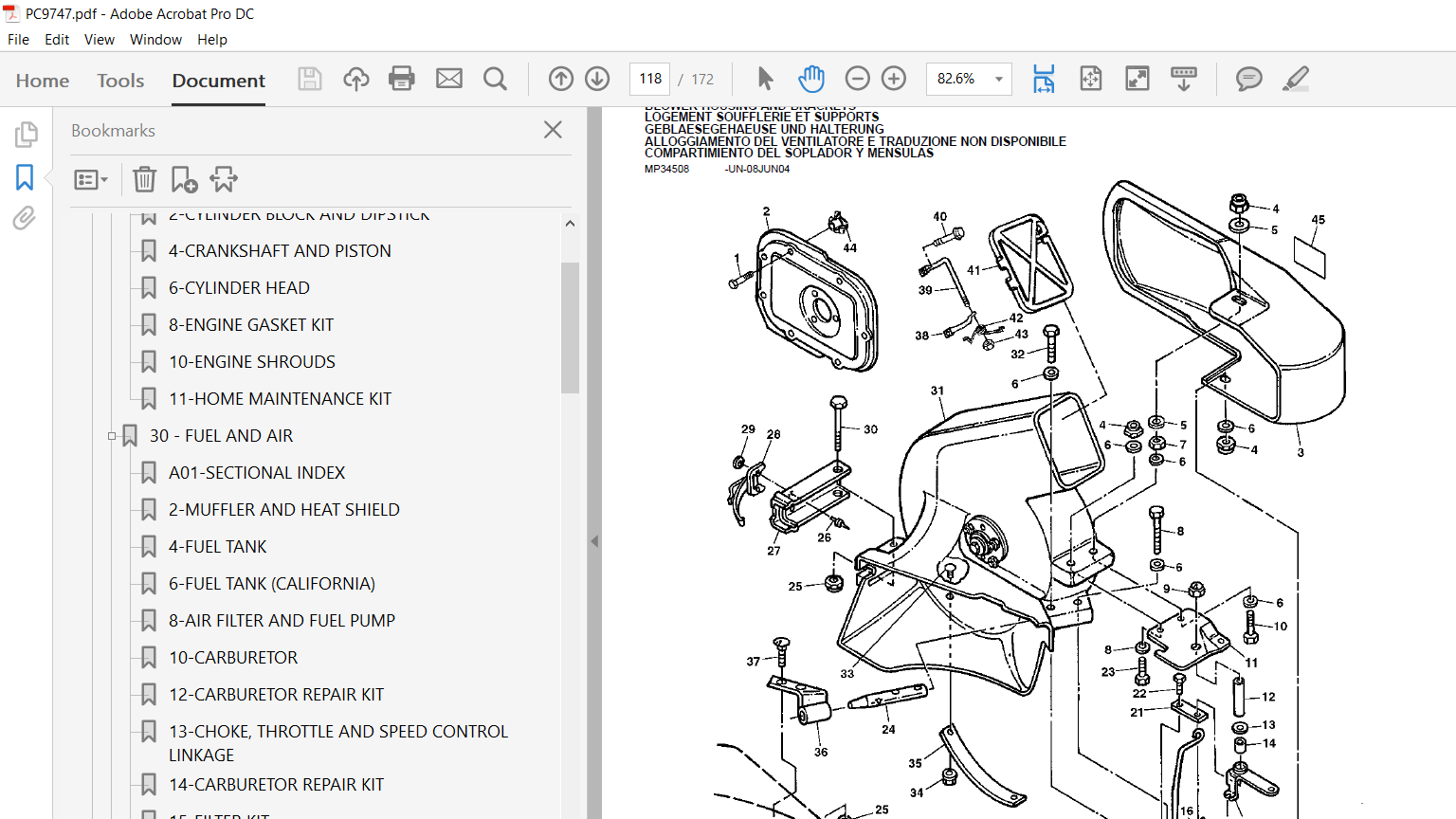This screenshot has width=1456, height=819.
Task: Open the Help menu
Action: point(212,40)
